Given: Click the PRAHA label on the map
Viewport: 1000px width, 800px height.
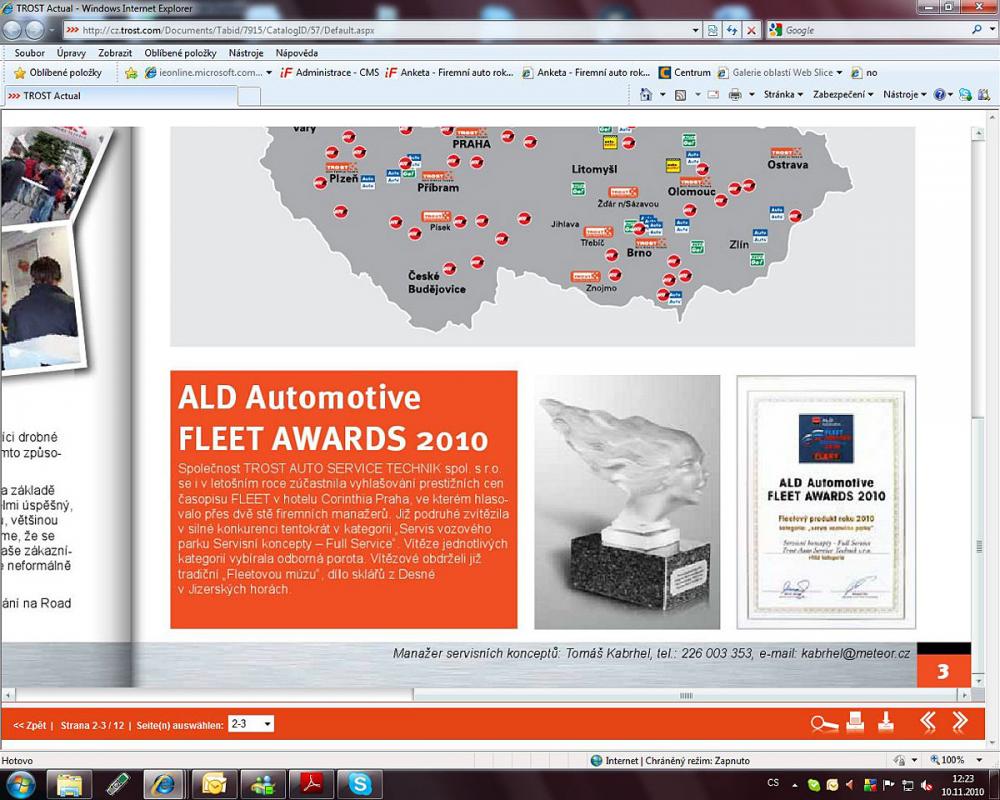Looking at the screenshot, I should (x=471, y=144).
